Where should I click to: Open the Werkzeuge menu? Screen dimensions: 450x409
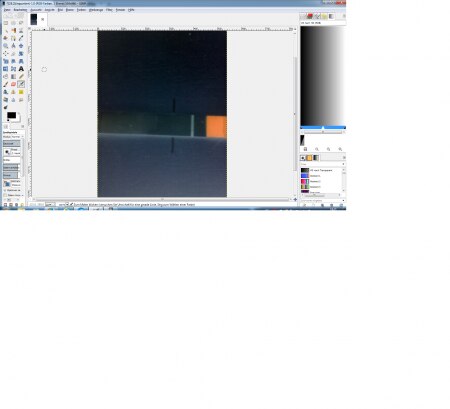[96, 10]
